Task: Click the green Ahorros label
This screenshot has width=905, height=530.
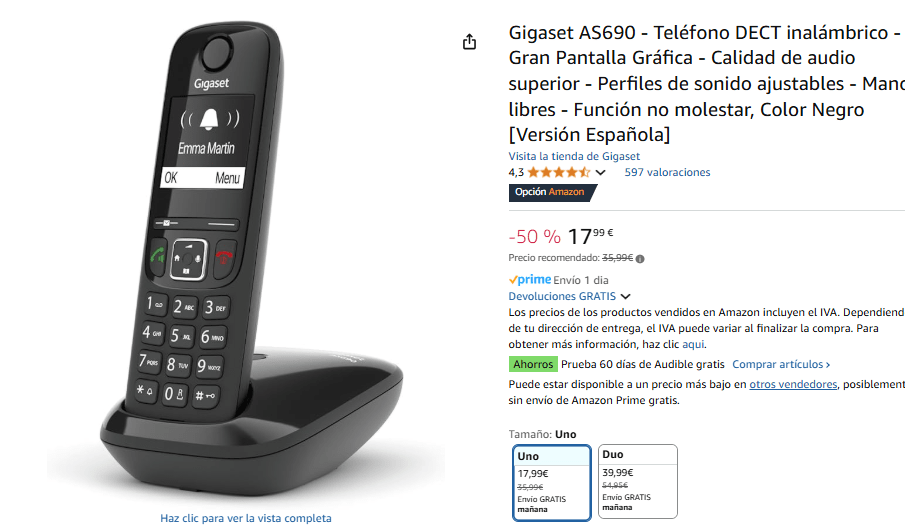Action: pyautogui.click(x=533, y=364)
